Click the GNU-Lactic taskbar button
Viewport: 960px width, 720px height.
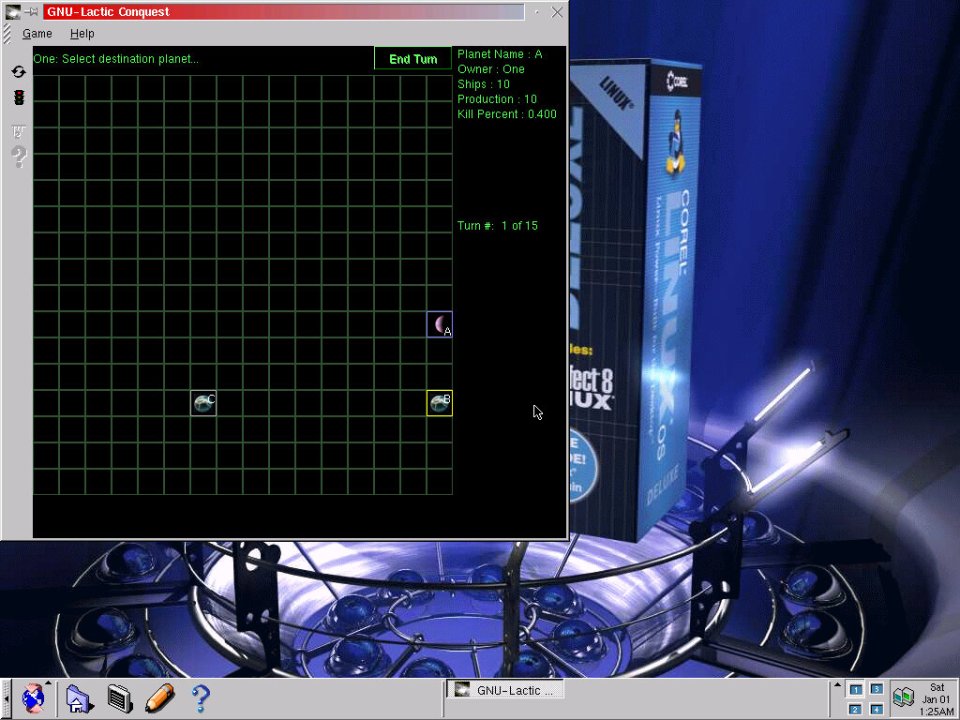coord(505,690)
